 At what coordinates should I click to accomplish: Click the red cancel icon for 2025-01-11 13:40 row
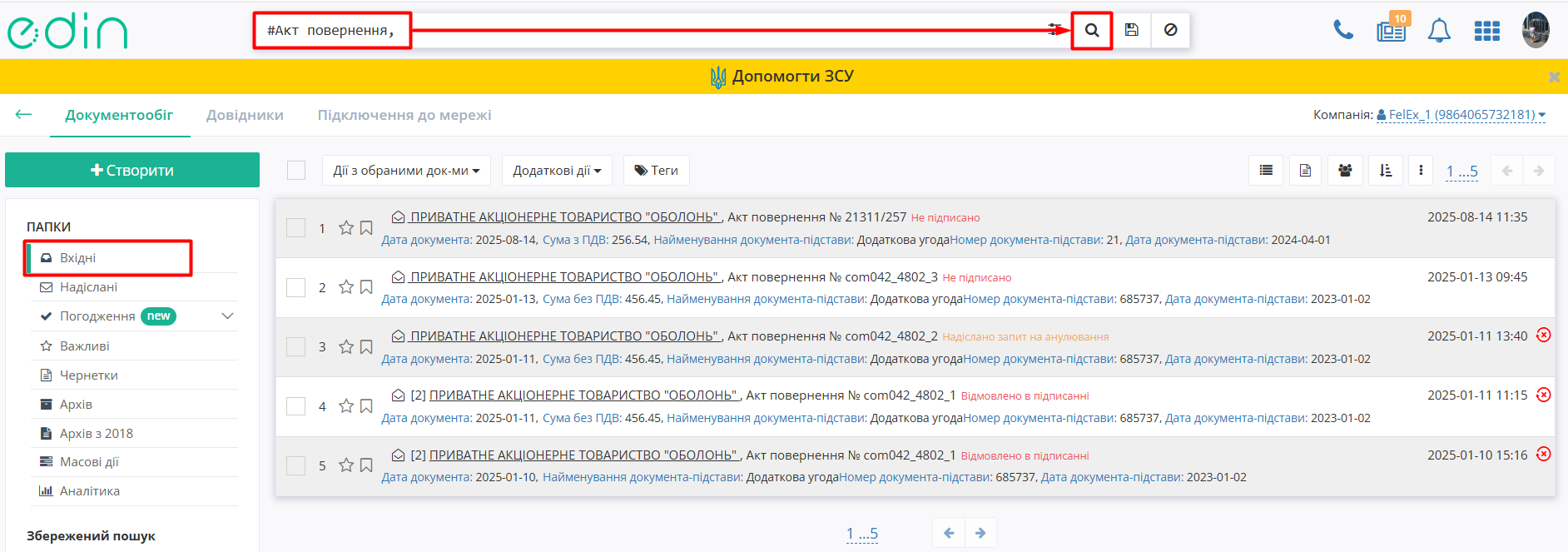point(1543,335)
